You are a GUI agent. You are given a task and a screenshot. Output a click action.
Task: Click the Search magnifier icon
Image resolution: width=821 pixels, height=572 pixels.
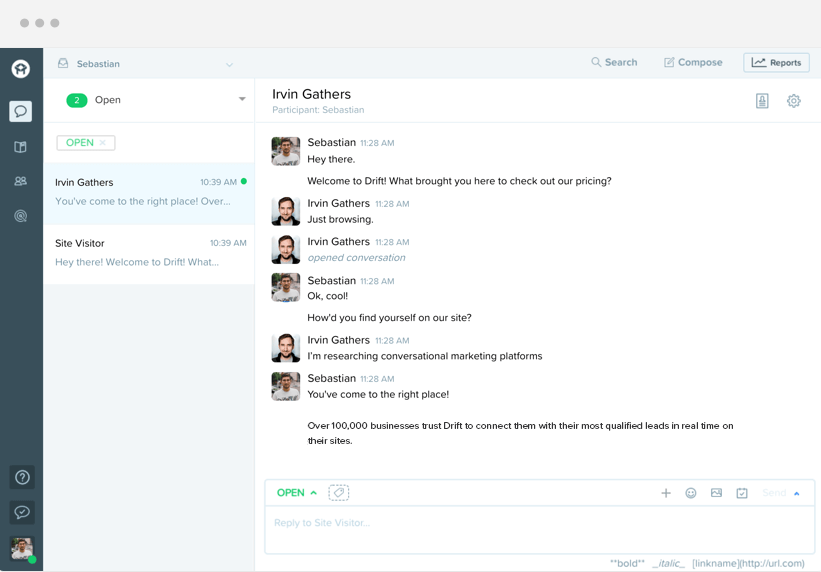point(596,62)
